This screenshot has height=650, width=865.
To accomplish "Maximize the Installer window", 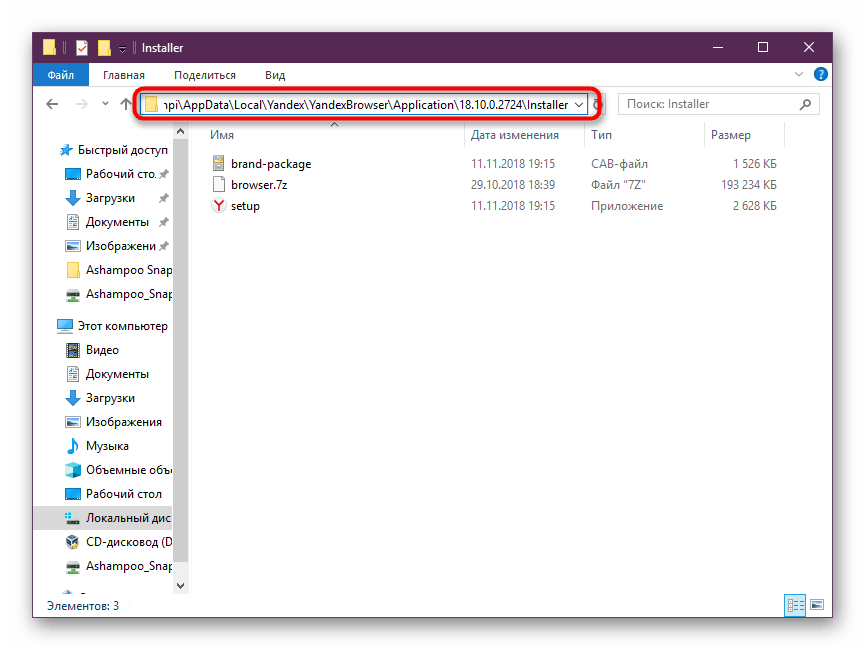I will [x=762, y=47].
